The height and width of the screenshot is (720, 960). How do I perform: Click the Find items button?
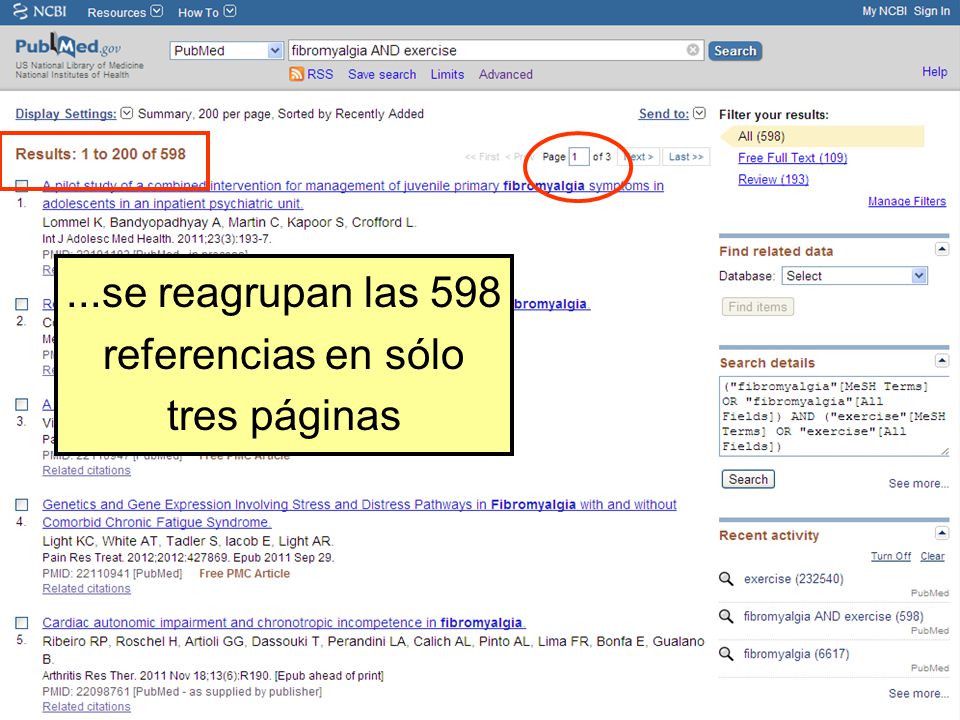click(757, 306)
